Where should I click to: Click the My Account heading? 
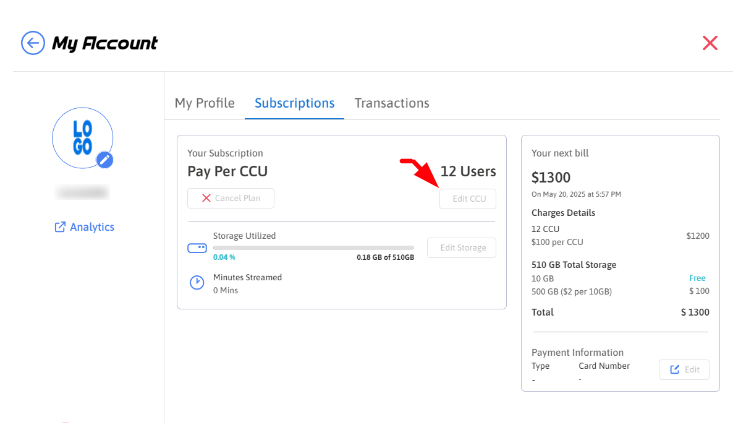105,43
